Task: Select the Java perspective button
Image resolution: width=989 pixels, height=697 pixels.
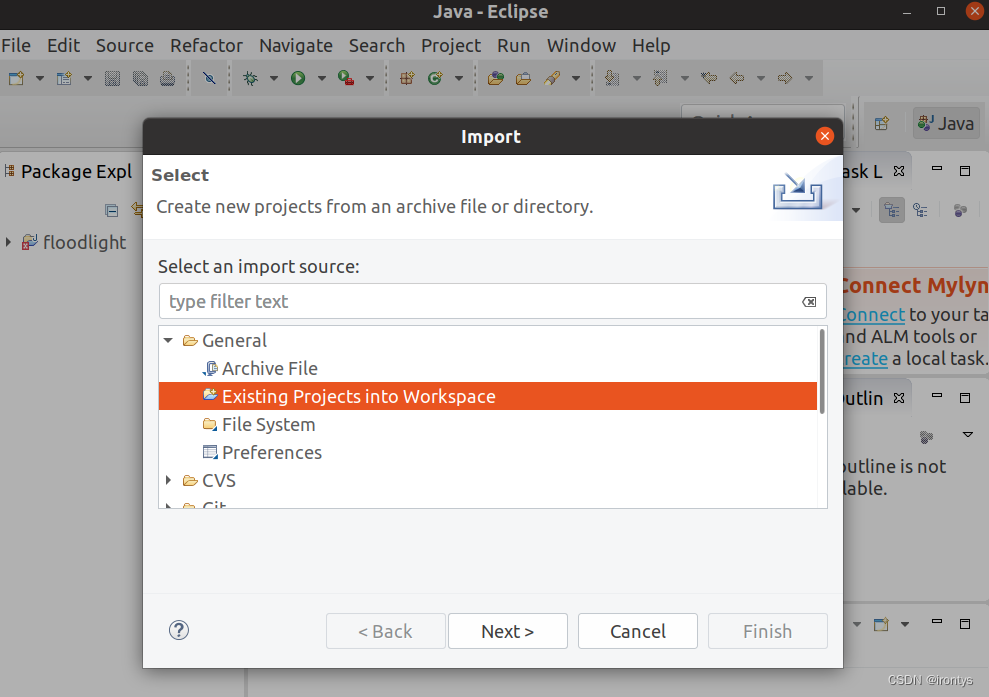Action: tap(946, 123)
